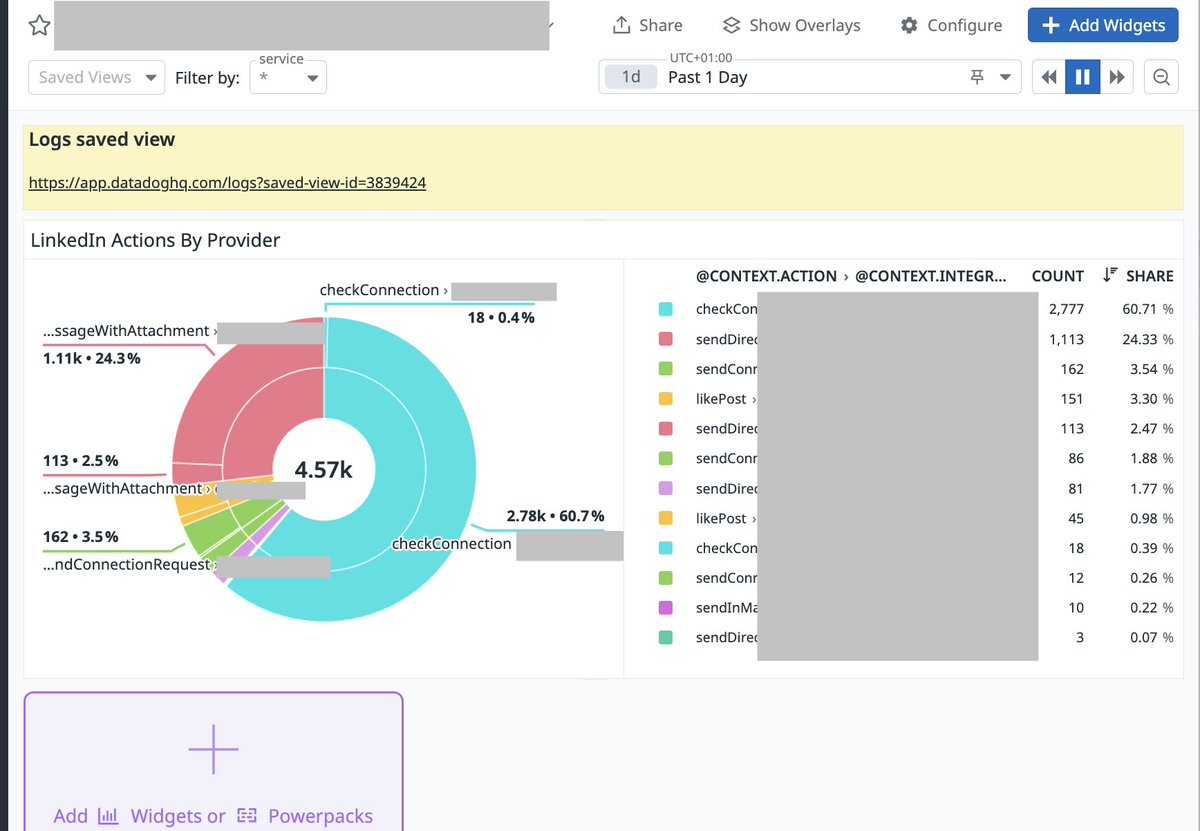
Task: Expand the service filter dropdown
Action: 288,77
